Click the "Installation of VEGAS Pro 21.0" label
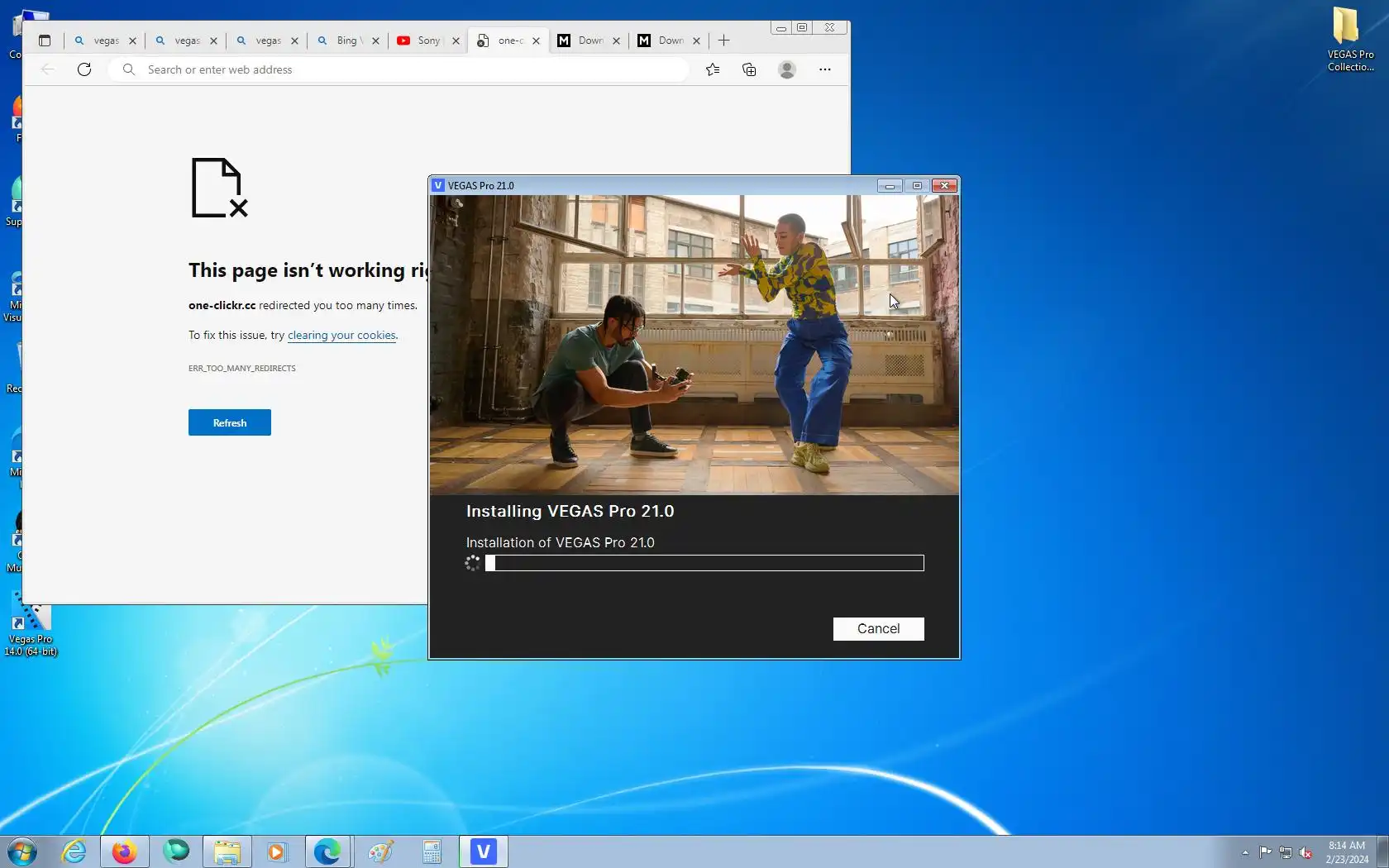 [560, 542]
